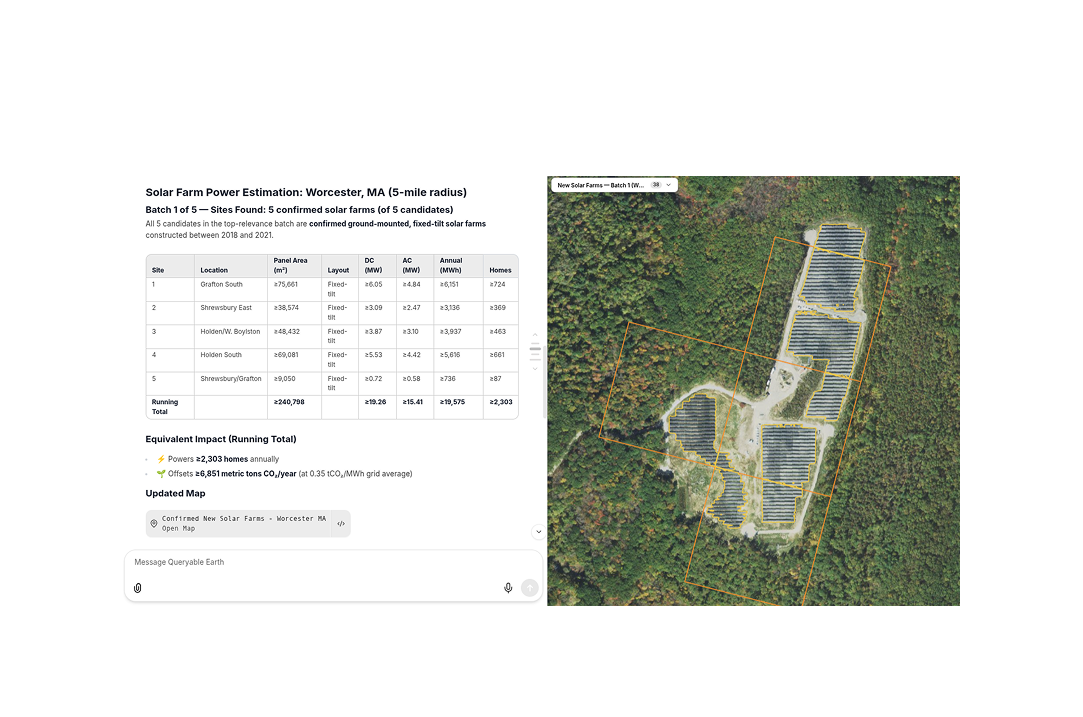Click the Updated Map heading
Screen dimensions: 1083x717
click(175, 494)
